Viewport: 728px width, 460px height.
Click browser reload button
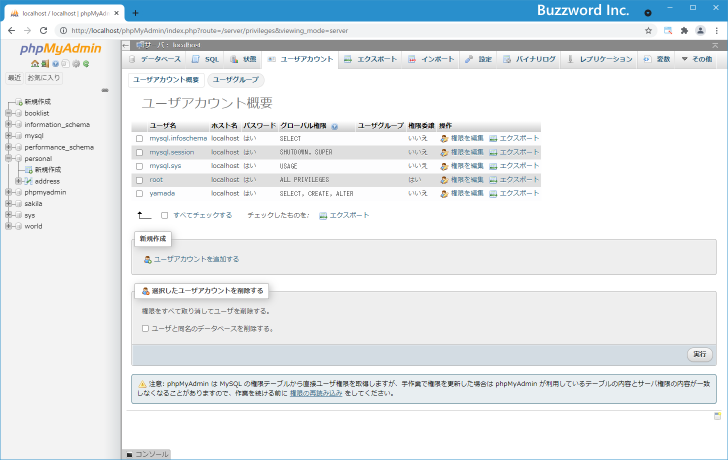(43, 31)
